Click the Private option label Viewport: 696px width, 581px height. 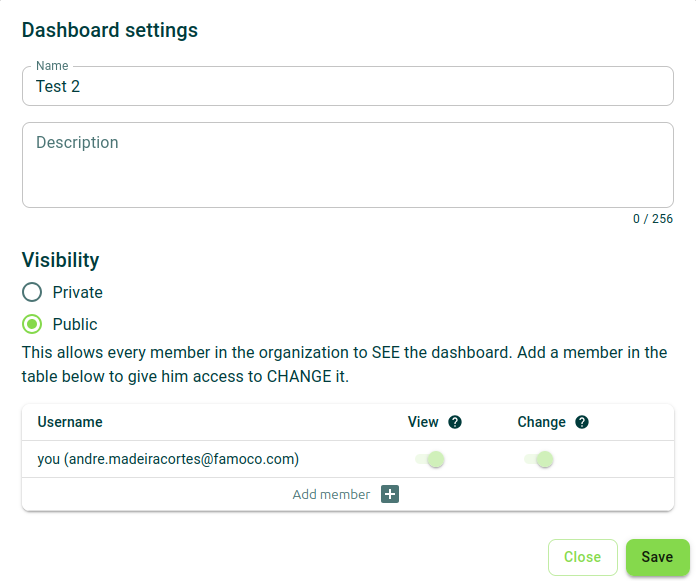pyautogui.click(x=78, y=292)
